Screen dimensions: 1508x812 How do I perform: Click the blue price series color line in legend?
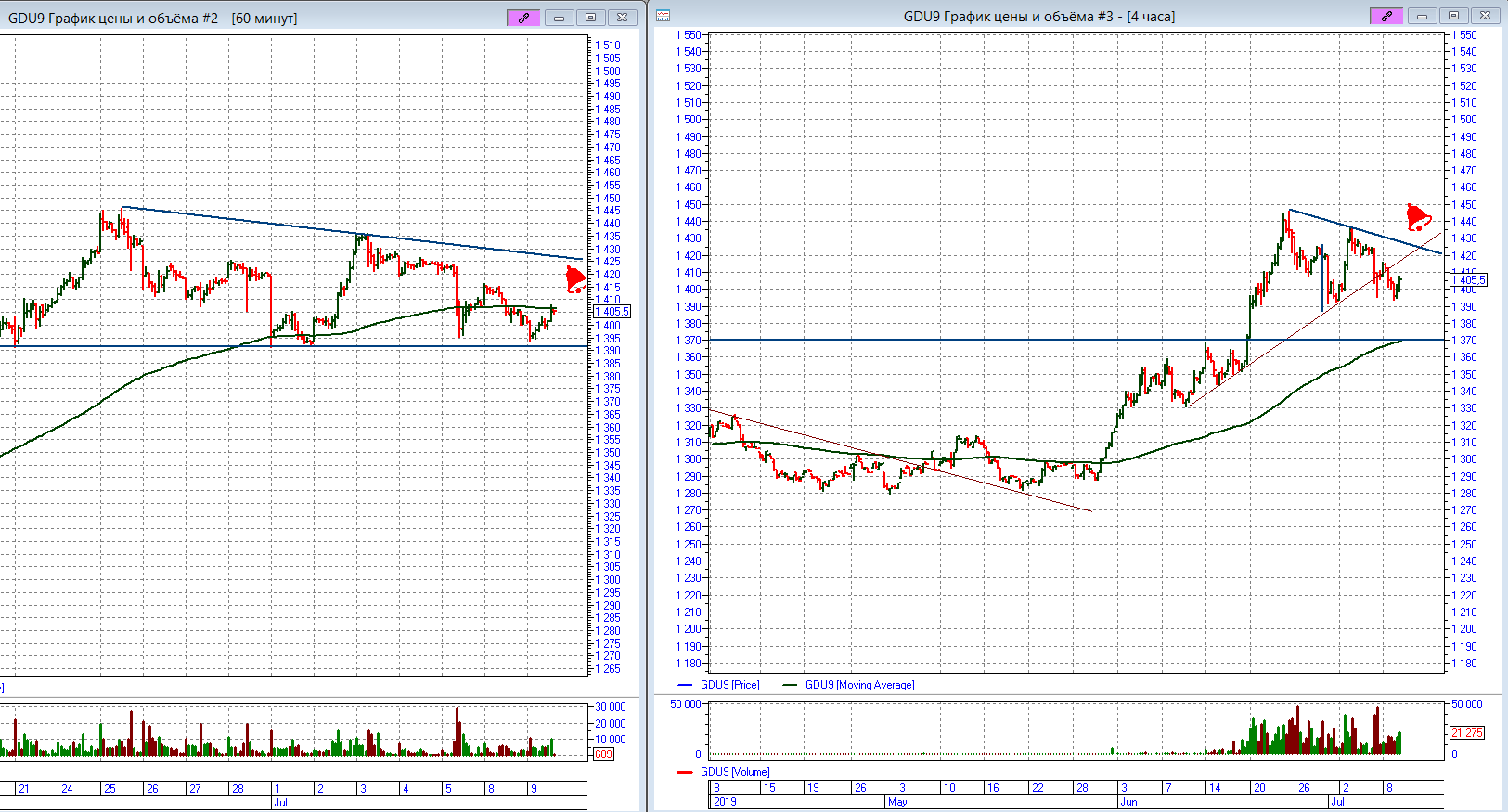686,685
